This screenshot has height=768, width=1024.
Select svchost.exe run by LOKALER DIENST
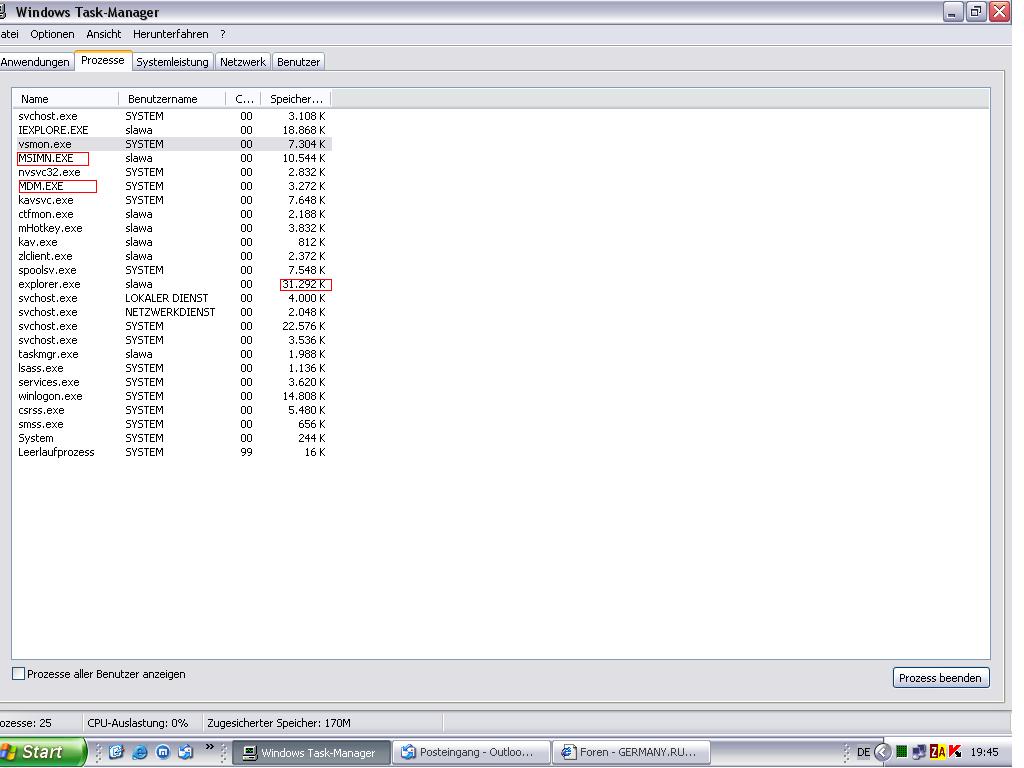click(172, 298)
